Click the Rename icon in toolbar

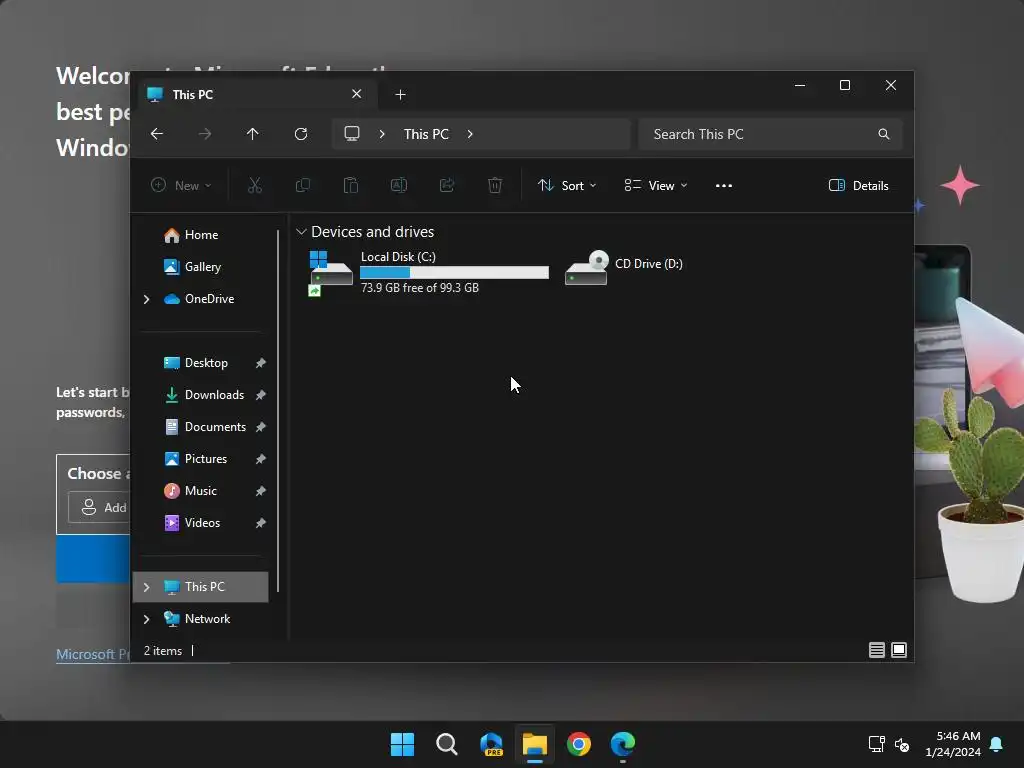[x=399, y=185]
